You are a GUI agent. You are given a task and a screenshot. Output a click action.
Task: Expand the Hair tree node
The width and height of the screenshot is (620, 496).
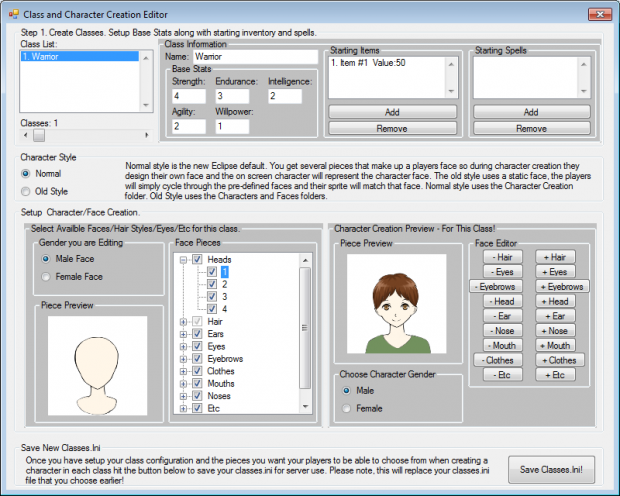tap(184, 321)
